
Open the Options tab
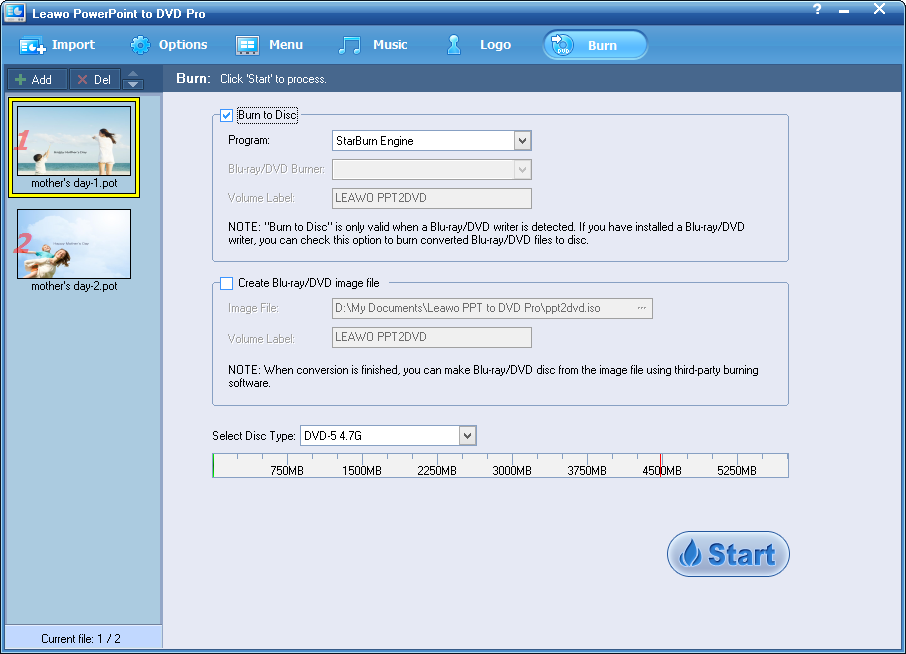tap(169, 45)
